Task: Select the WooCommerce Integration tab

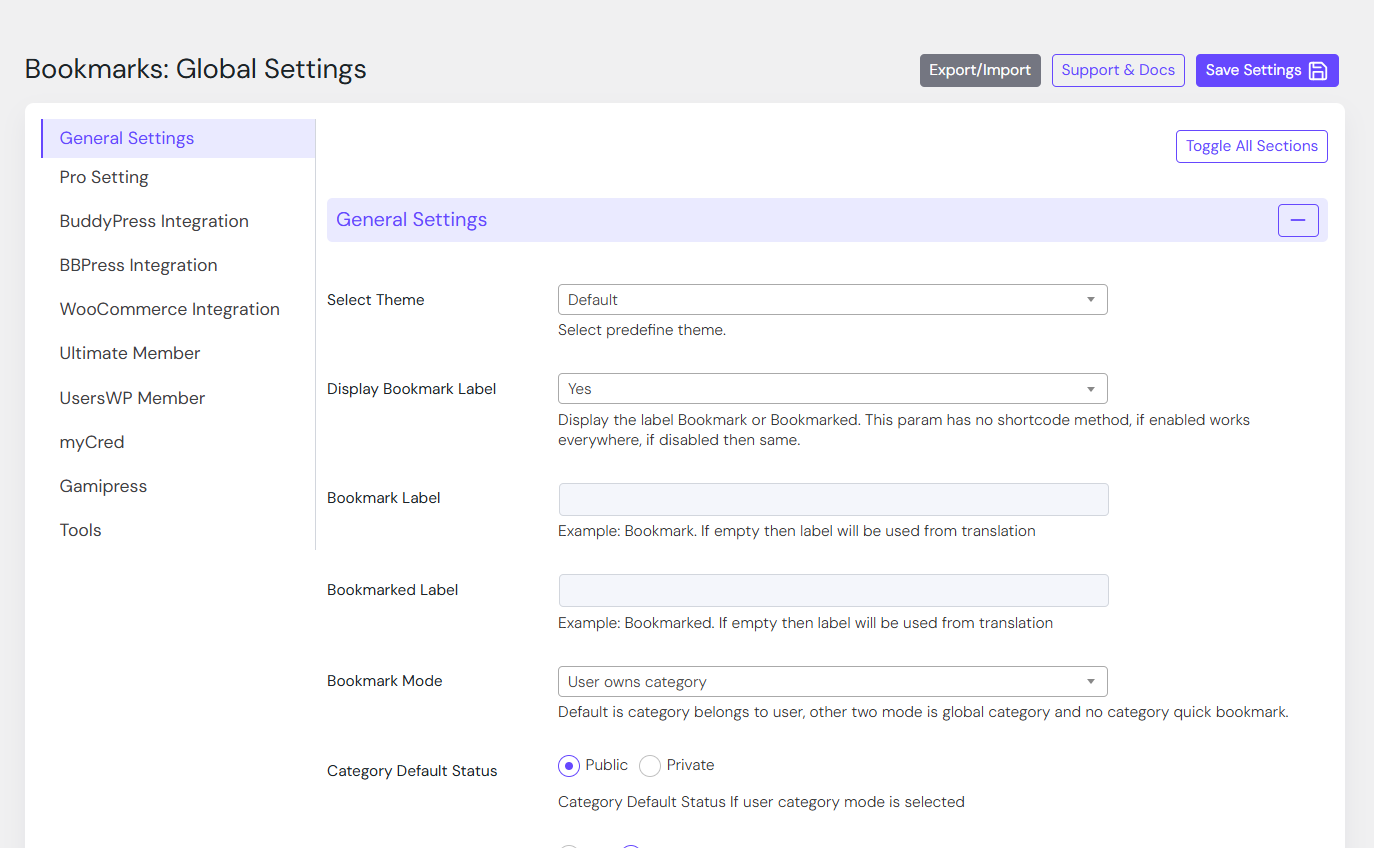Action: (x=170, y=309)
